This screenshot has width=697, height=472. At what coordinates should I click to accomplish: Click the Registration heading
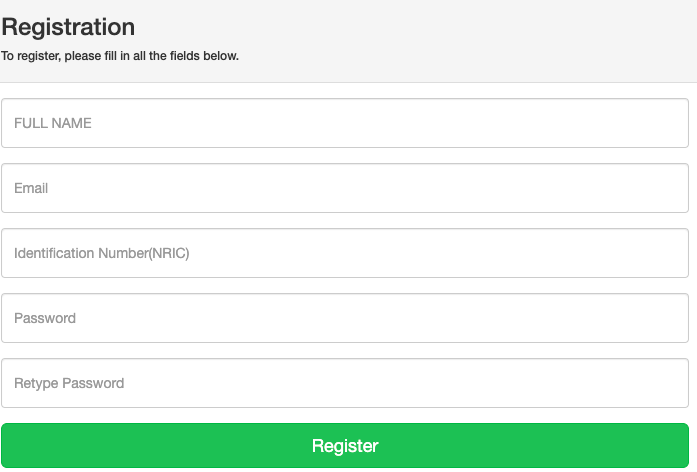point(68,27)
